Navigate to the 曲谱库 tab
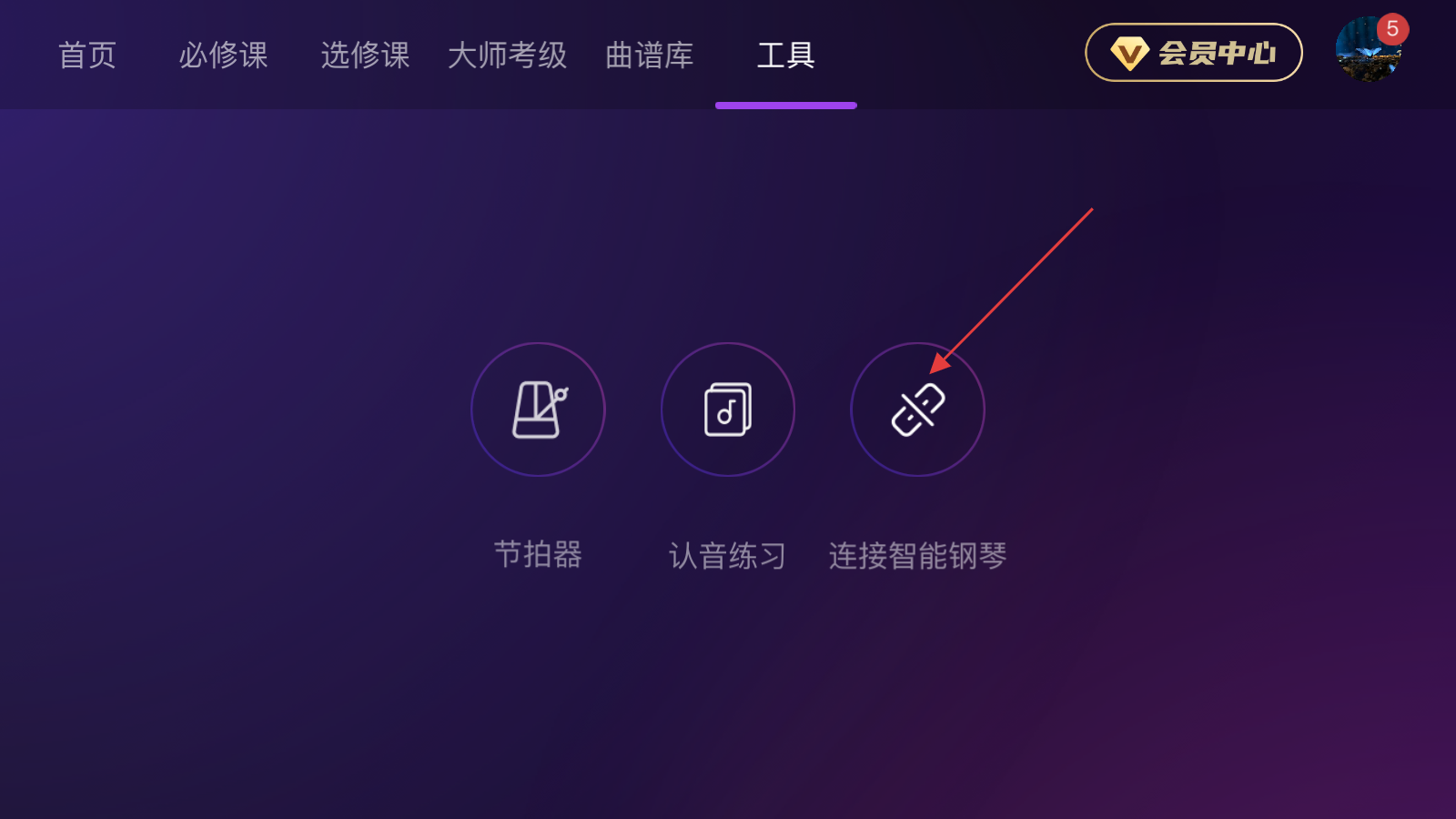The height and width of the screenshot is (819, 1456). tap(650, 56)
